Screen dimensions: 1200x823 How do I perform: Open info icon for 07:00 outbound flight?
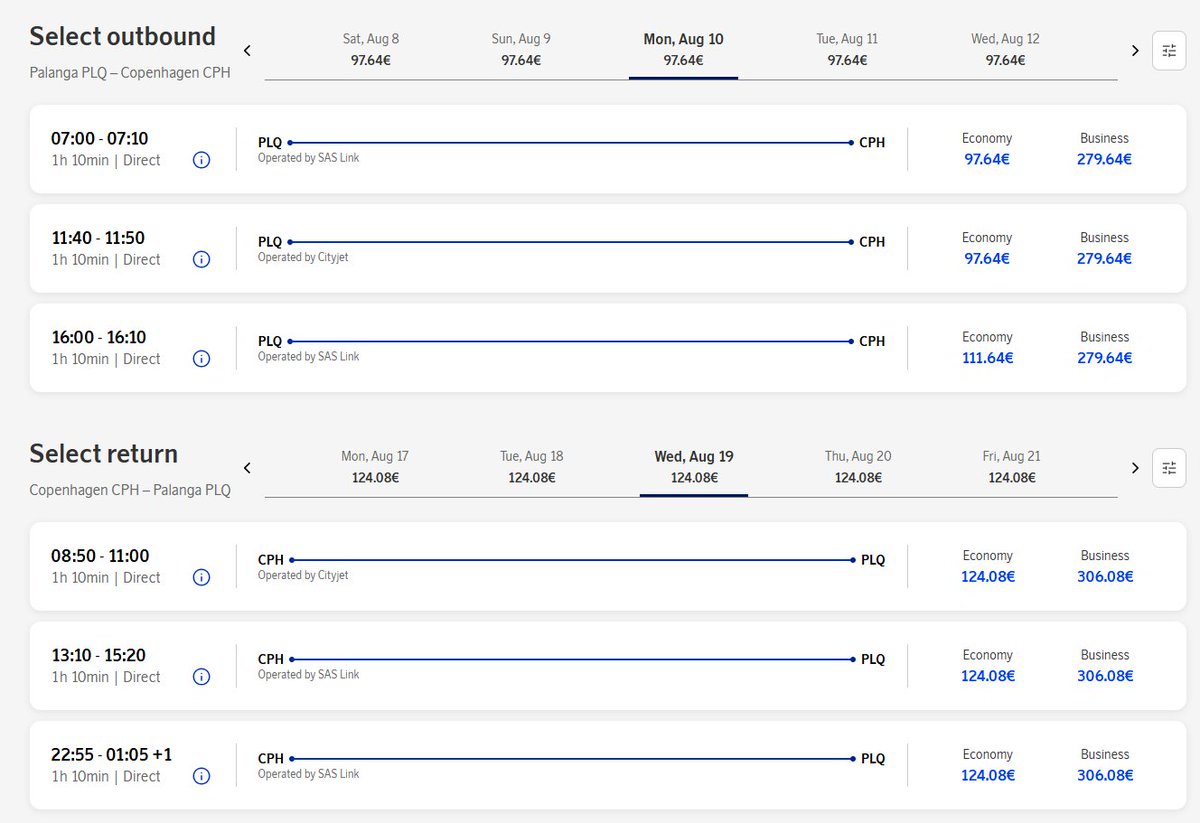[201, 160]
